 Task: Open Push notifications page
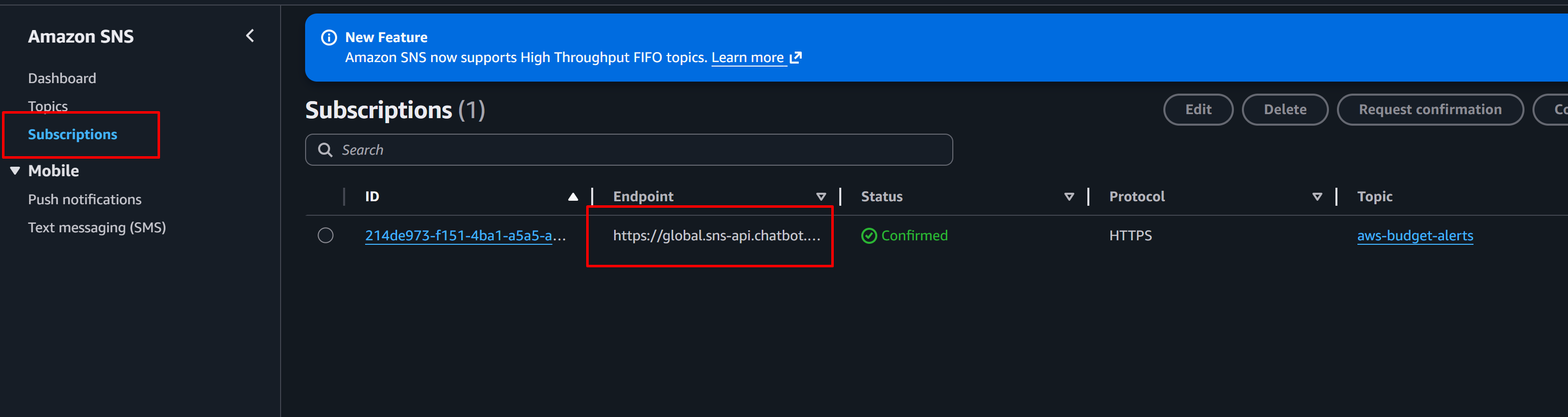tap(85, 199)
